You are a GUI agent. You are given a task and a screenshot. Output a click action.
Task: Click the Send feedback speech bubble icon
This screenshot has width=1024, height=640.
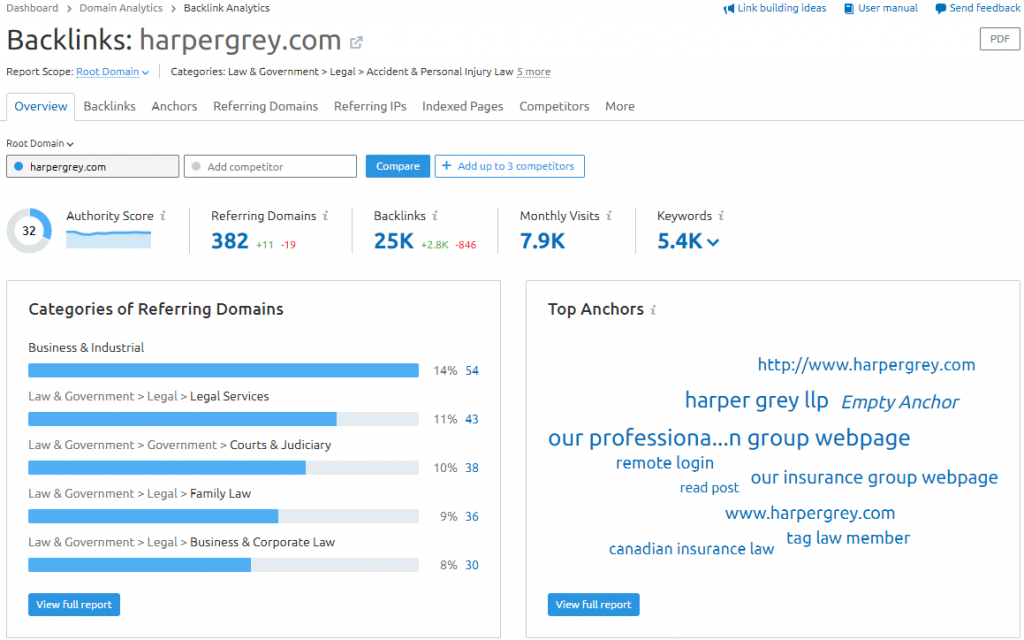[x=940, y=8]
